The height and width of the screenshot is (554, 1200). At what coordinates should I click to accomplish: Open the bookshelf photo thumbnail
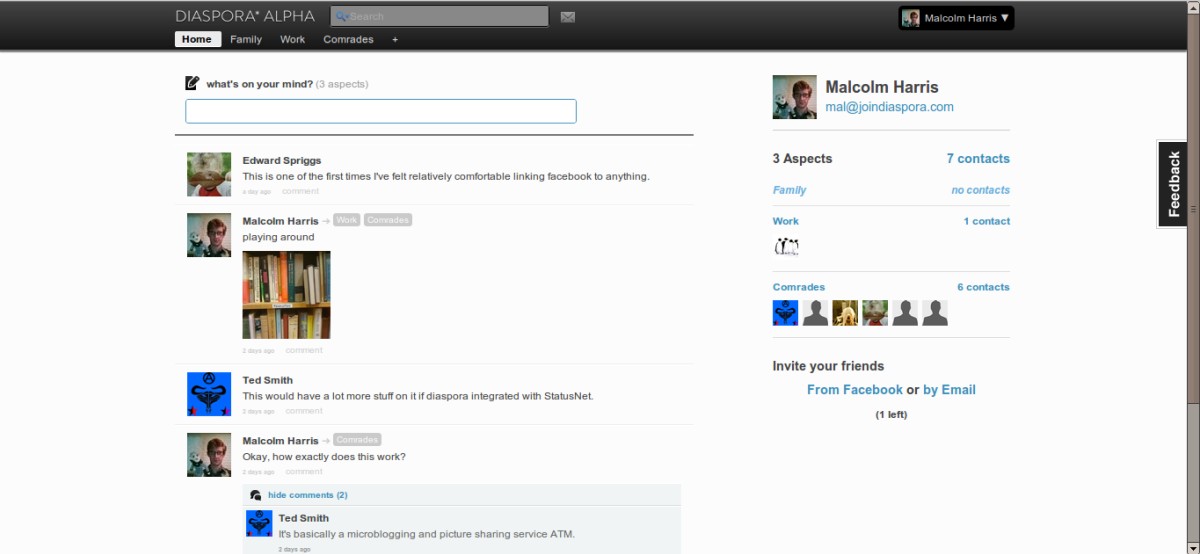pyautogui.click(x=286, y=295)
